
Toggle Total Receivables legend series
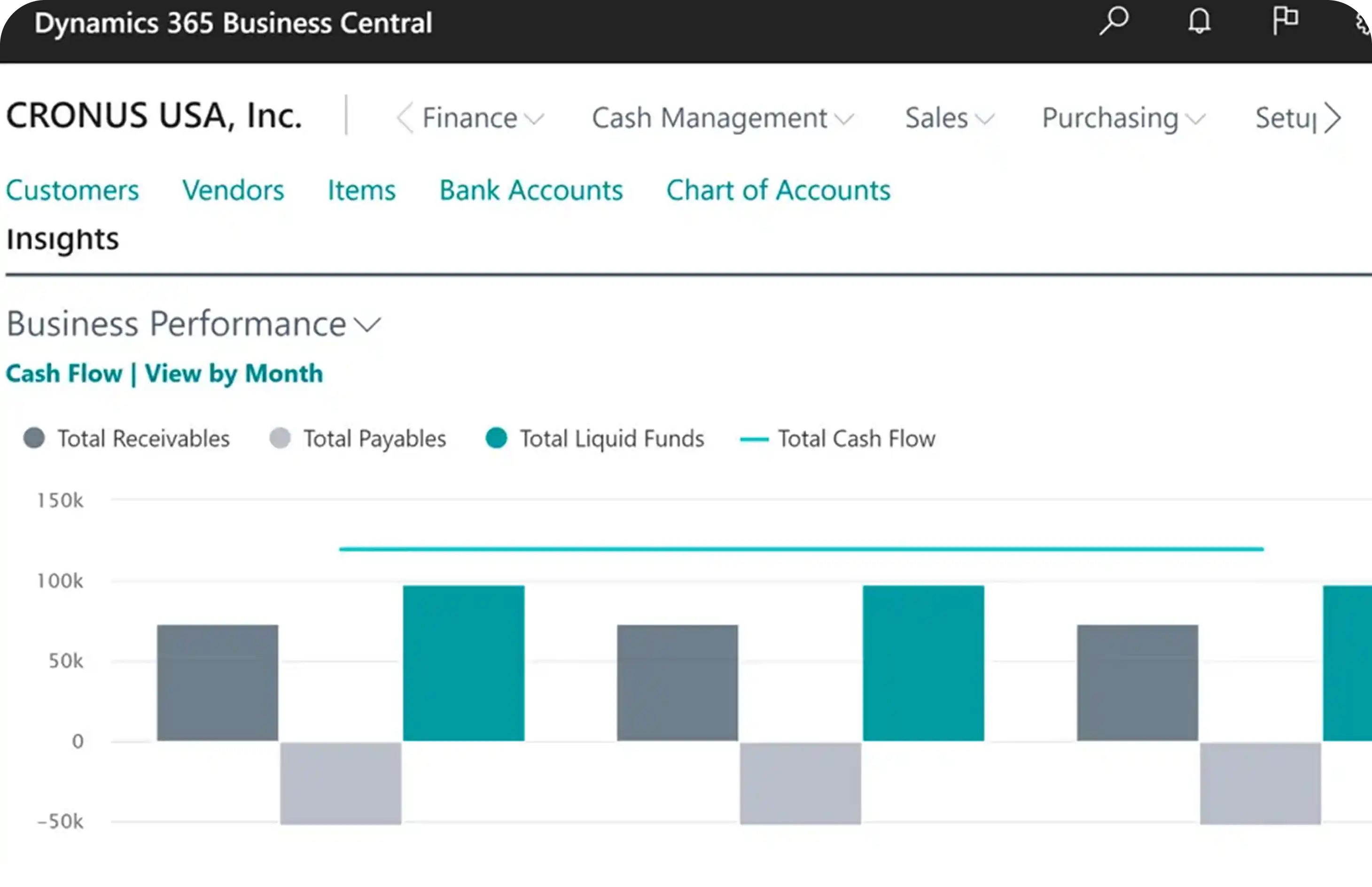127,439
